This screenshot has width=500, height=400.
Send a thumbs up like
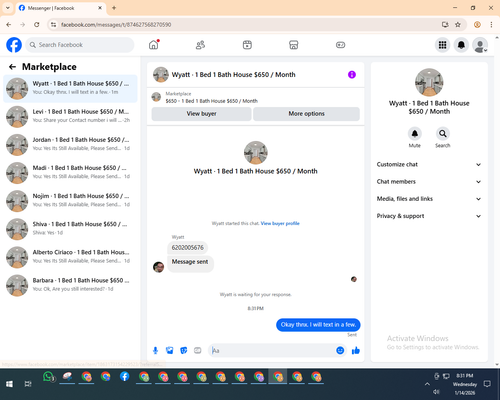pos(356,350)
